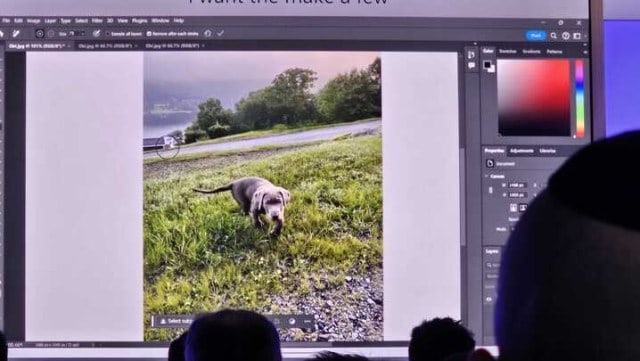Switch to the second document tab
The width and height of the screenshot is (640, 361).
pyautogui.click(x=105, y=46)
